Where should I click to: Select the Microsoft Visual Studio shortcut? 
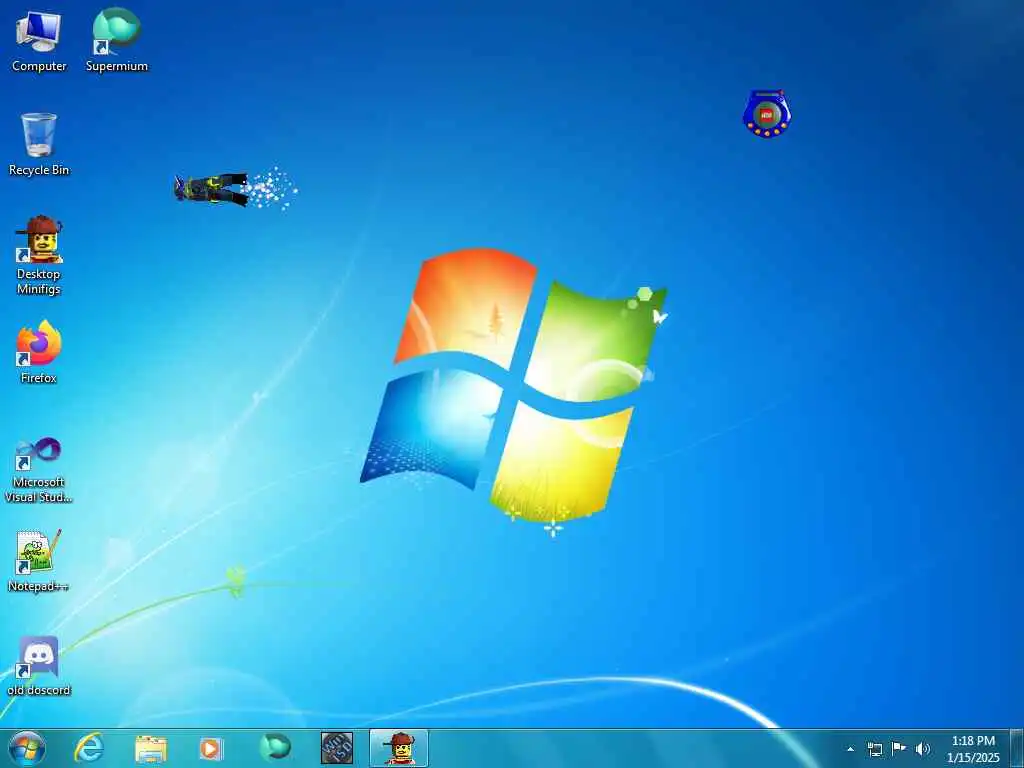coord(39,470)
